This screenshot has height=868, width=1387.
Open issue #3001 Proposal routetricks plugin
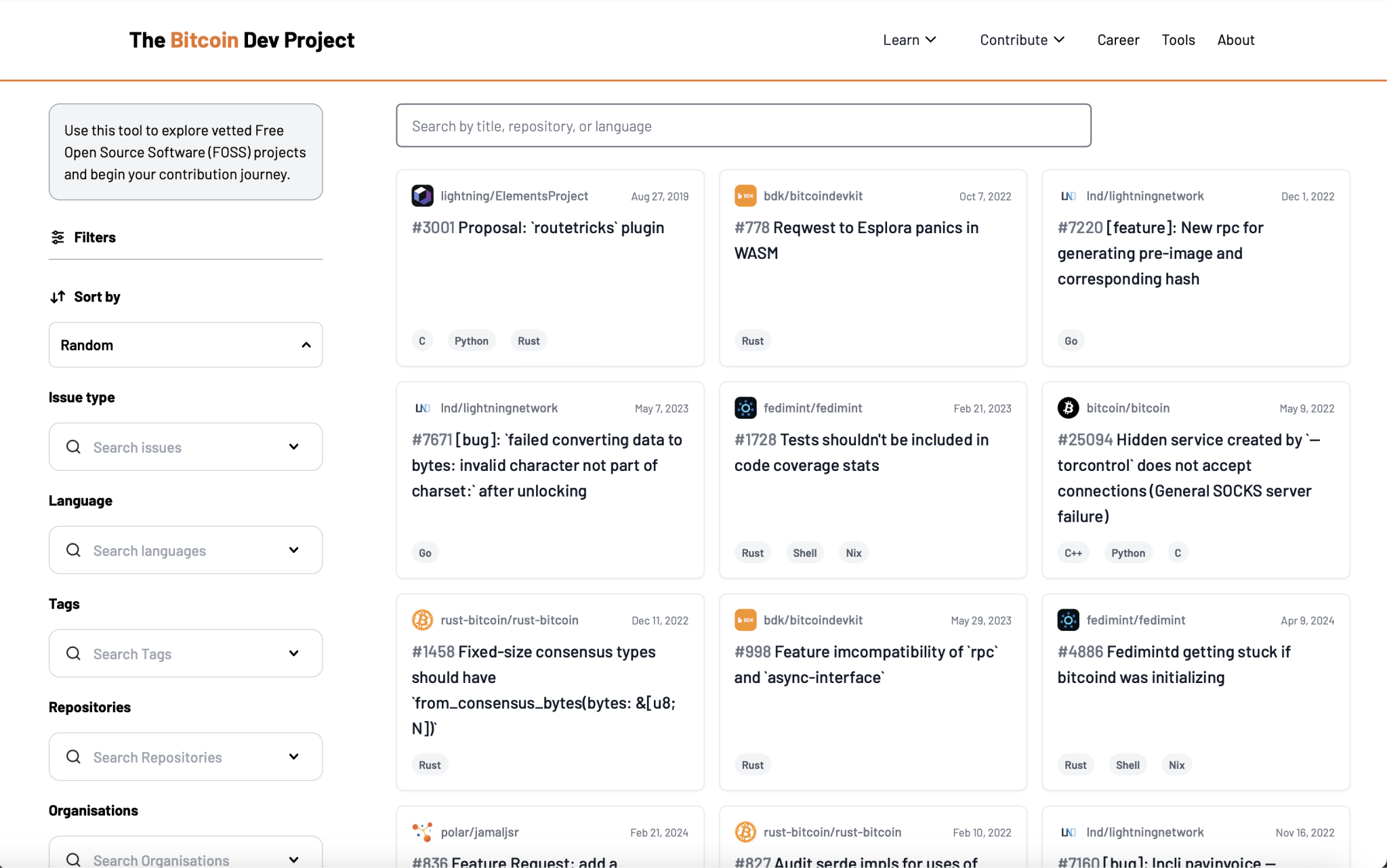pos(537,227)
